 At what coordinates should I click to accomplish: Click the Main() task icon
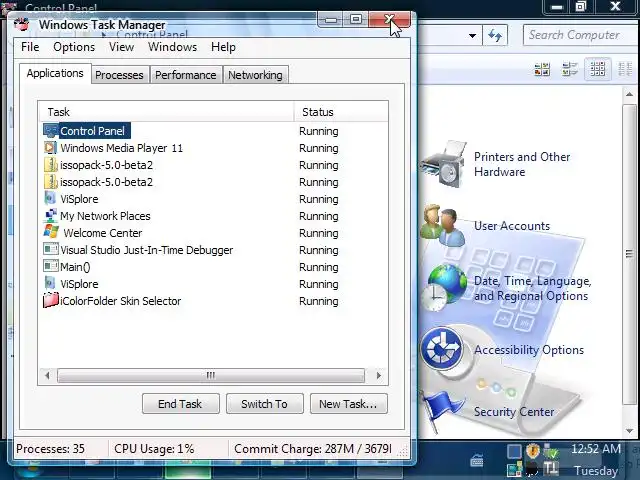(51, 266)
